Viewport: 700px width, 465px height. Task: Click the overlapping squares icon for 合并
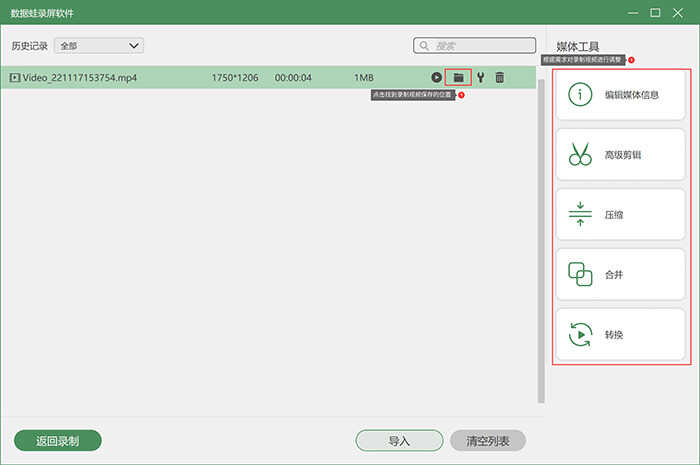580,274
